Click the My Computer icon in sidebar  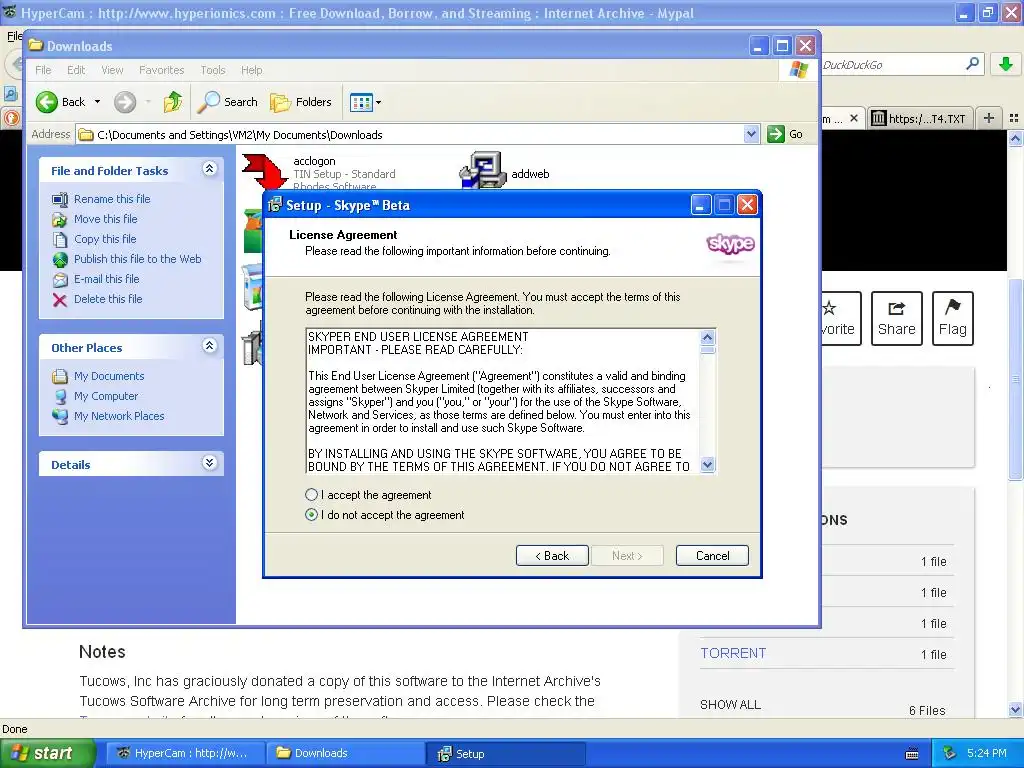60,396
